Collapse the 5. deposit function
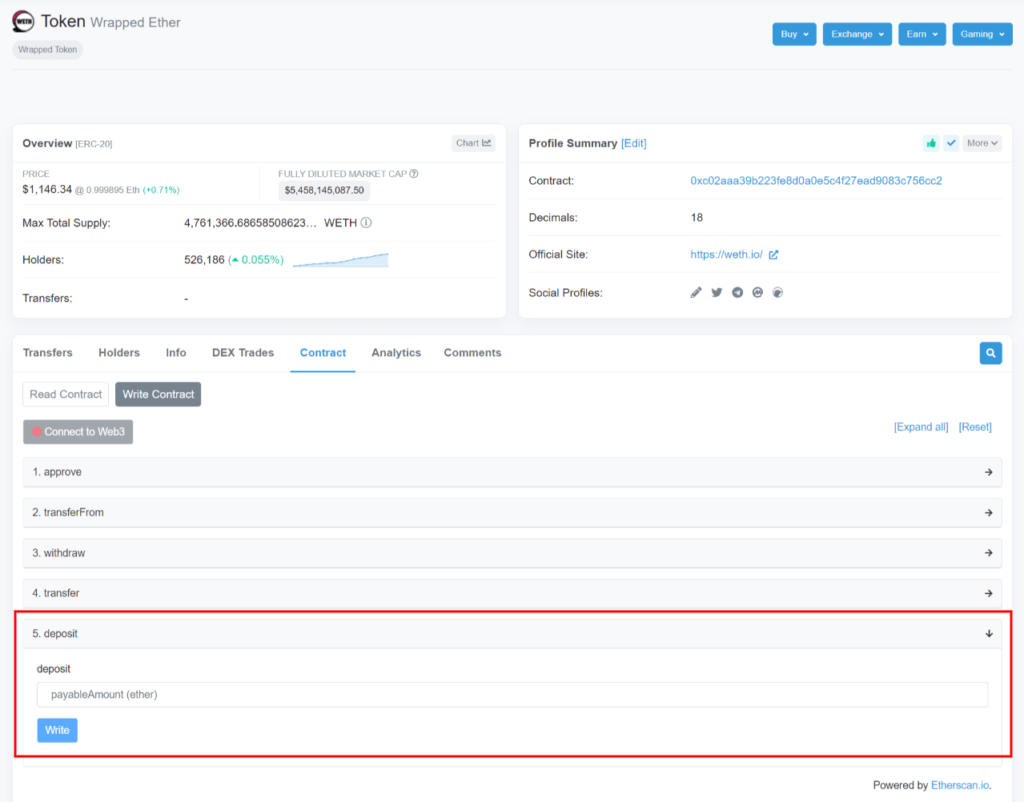1024x802 pixels. pyautogui.click(x=512, y=634)
